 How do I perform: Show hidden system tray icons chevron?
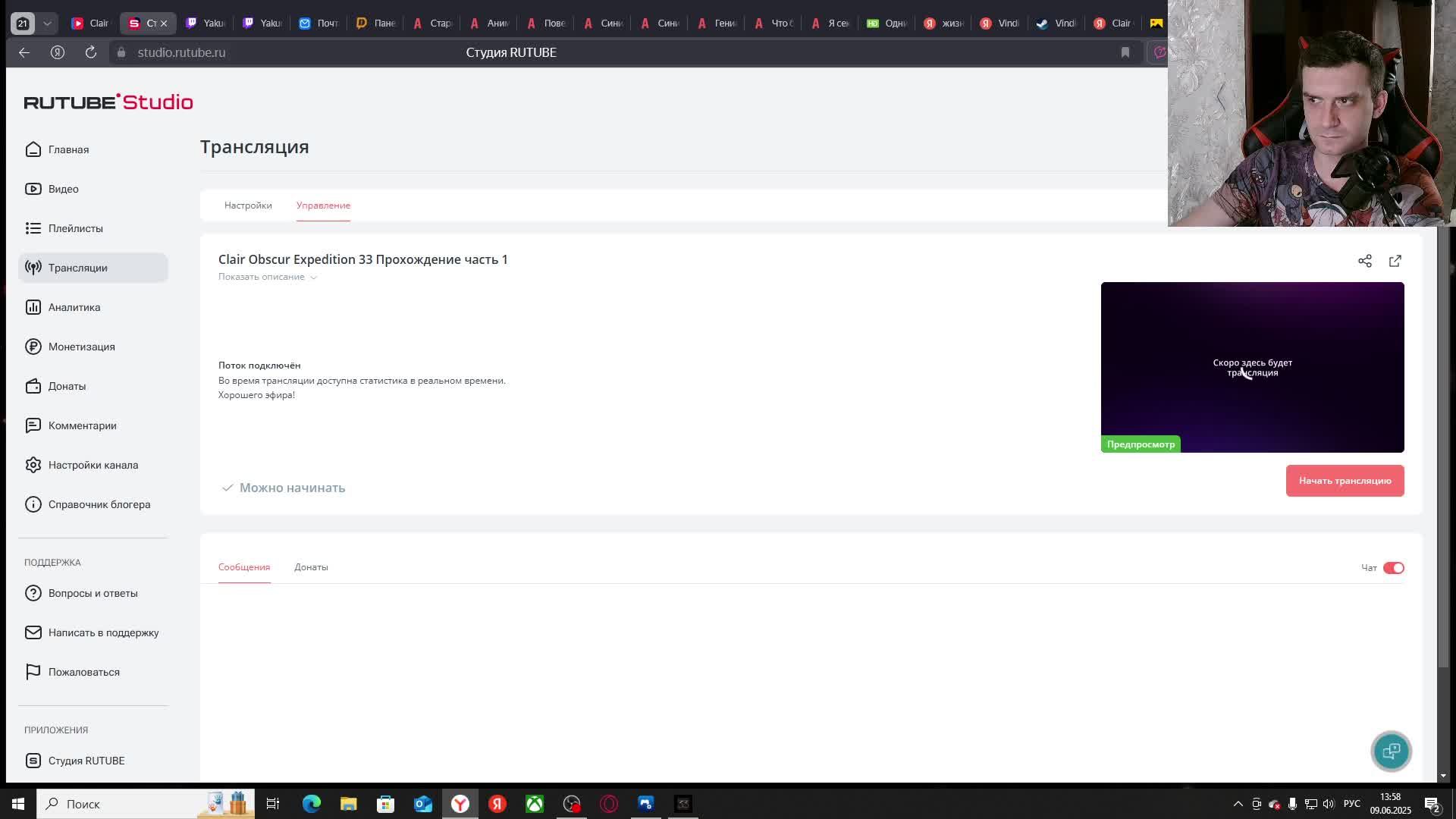(1238, 804)
